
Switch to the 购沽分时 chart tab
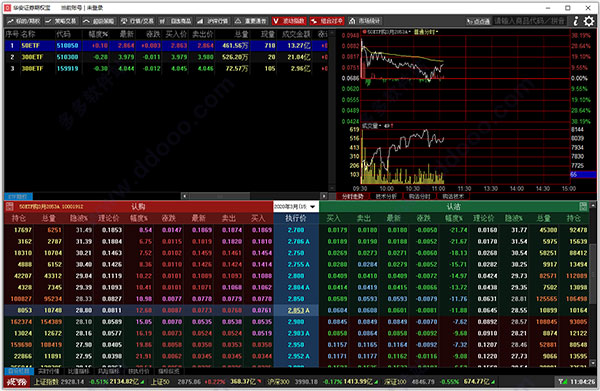pyautogui.click(x=419, y=196)
